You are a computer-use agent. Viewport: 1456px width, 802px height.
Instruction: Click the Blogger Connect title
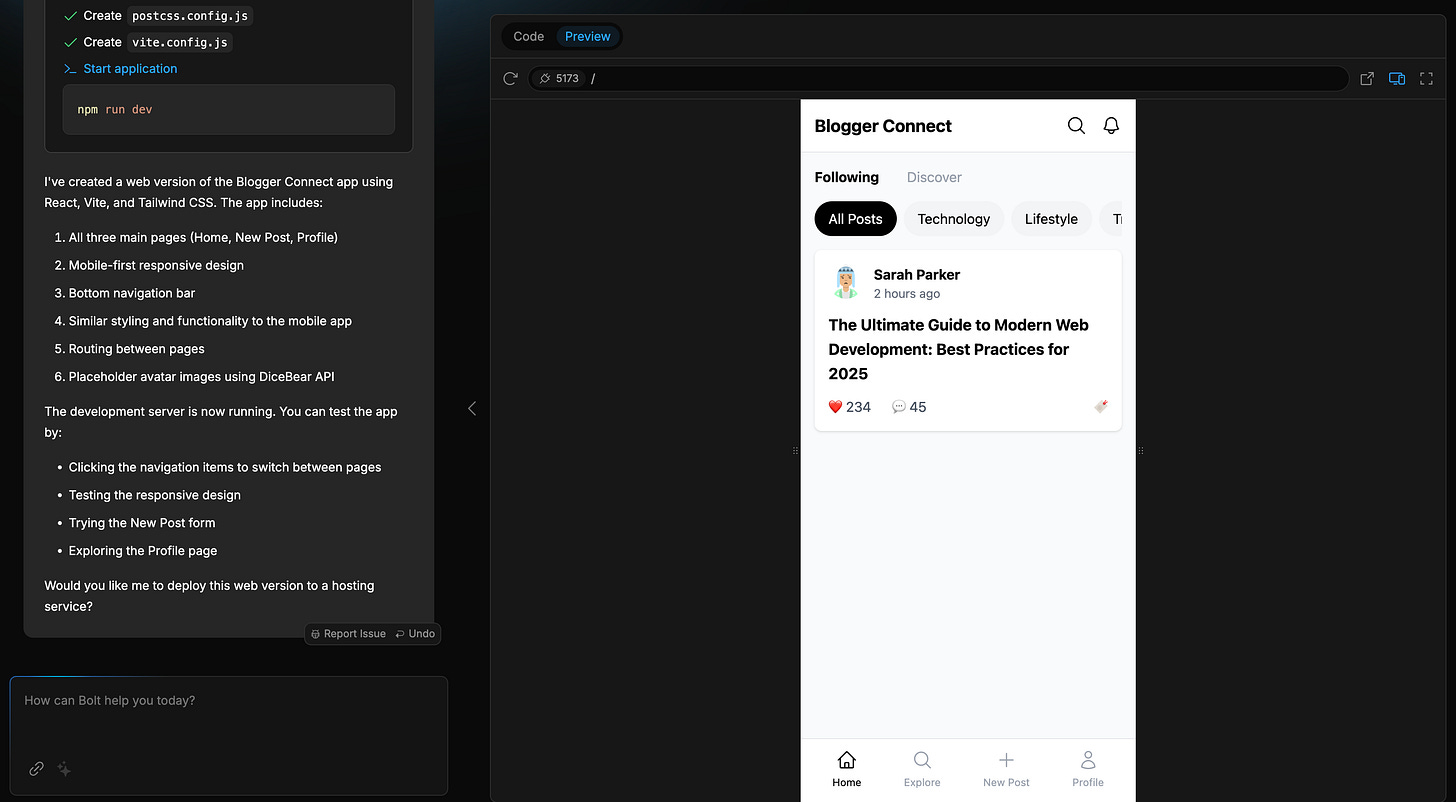(883, 126)
